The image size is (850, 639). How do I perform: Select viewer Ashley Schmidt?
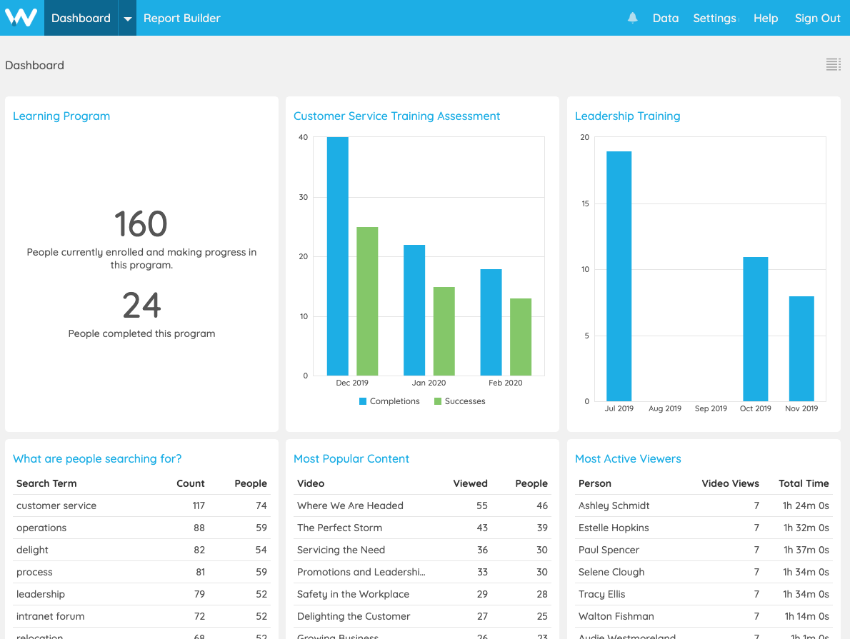click(704, 505)
